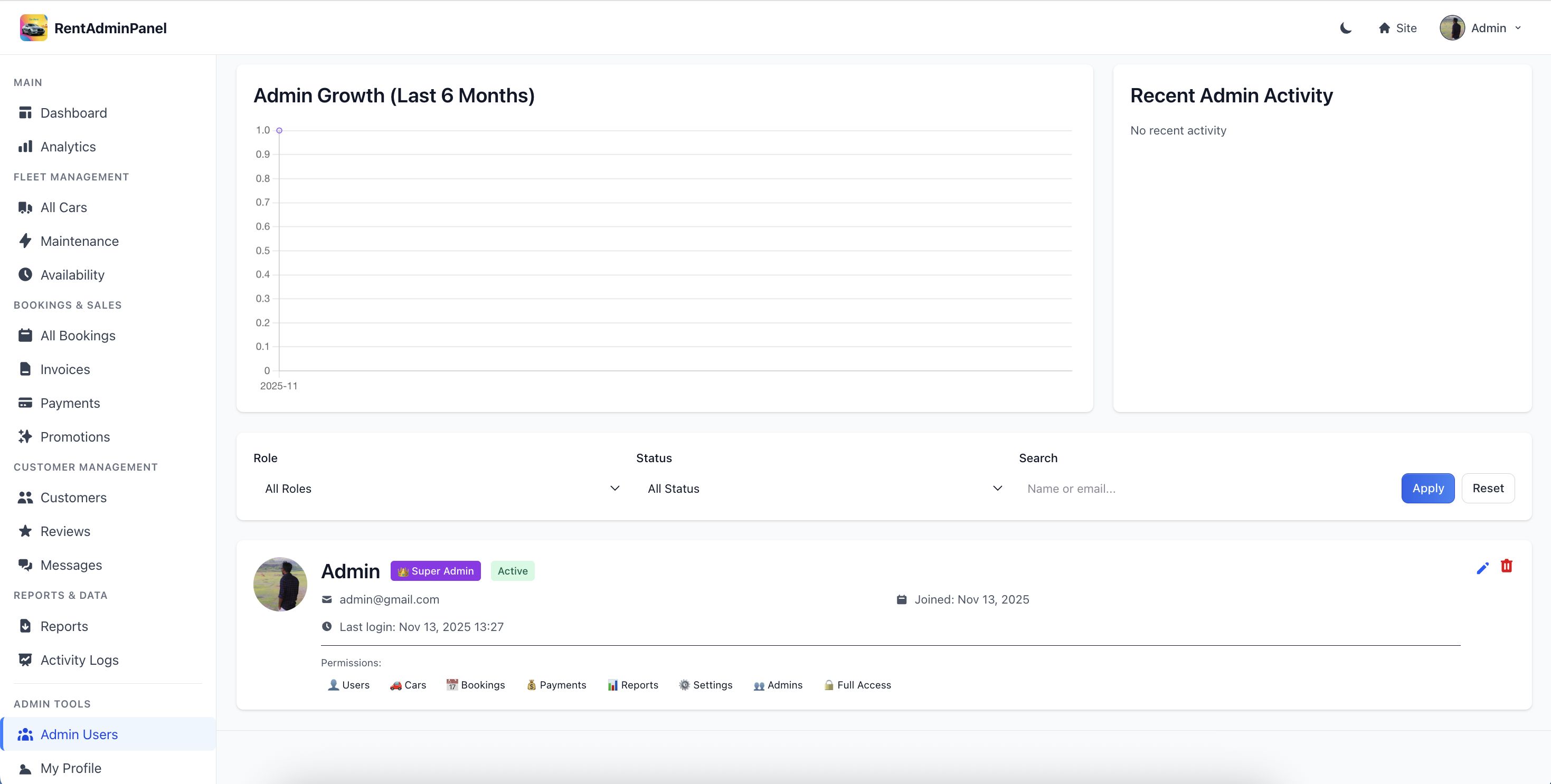Go to the Activity Logs page
Viewport: 1551px width, 784px height.
(79, 660)
